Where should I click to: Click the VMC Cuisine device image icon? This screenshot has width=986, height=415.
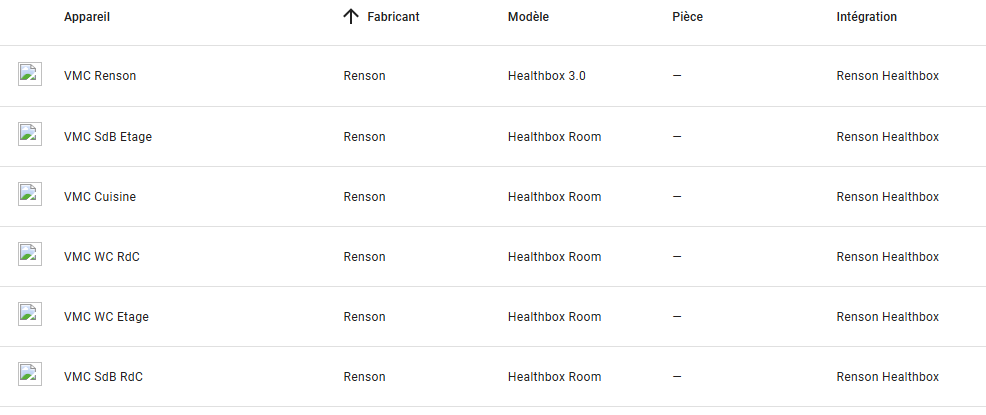pyautogui.click(x=30, y=194)
